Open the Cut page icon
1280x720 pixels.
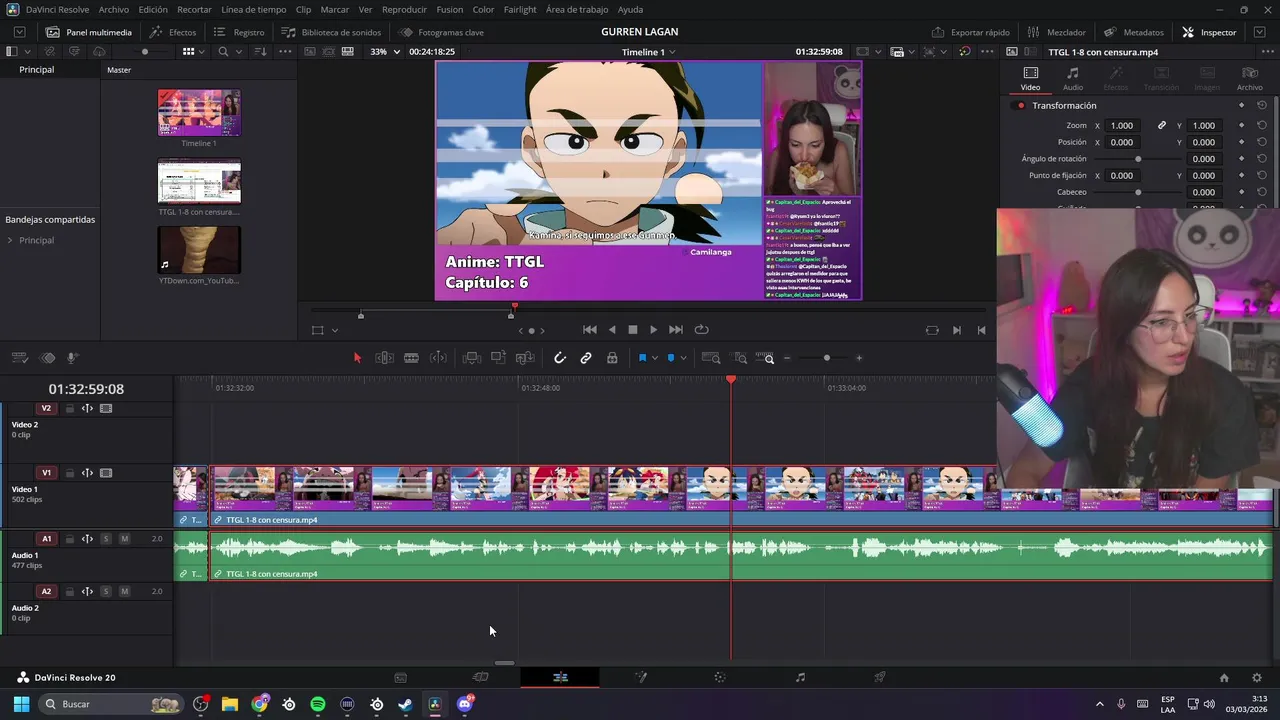pyautogui.click(x=480, y=677)
